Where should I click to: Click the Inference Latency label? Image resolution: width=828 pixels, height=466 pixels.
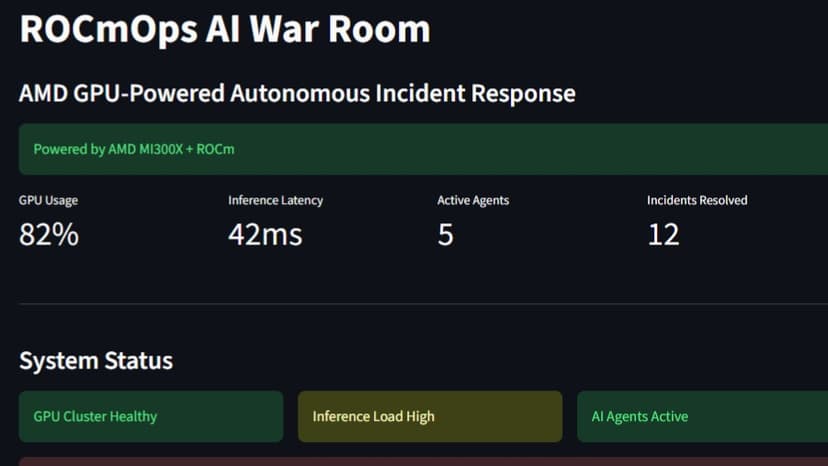276,200
